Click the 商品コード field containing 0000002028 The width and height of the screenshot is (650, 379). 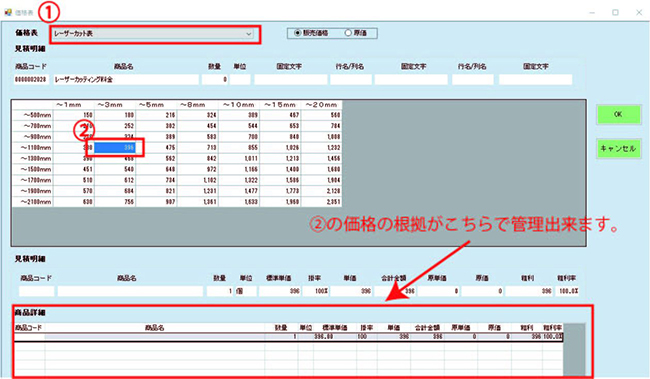[x=31, y=79]
